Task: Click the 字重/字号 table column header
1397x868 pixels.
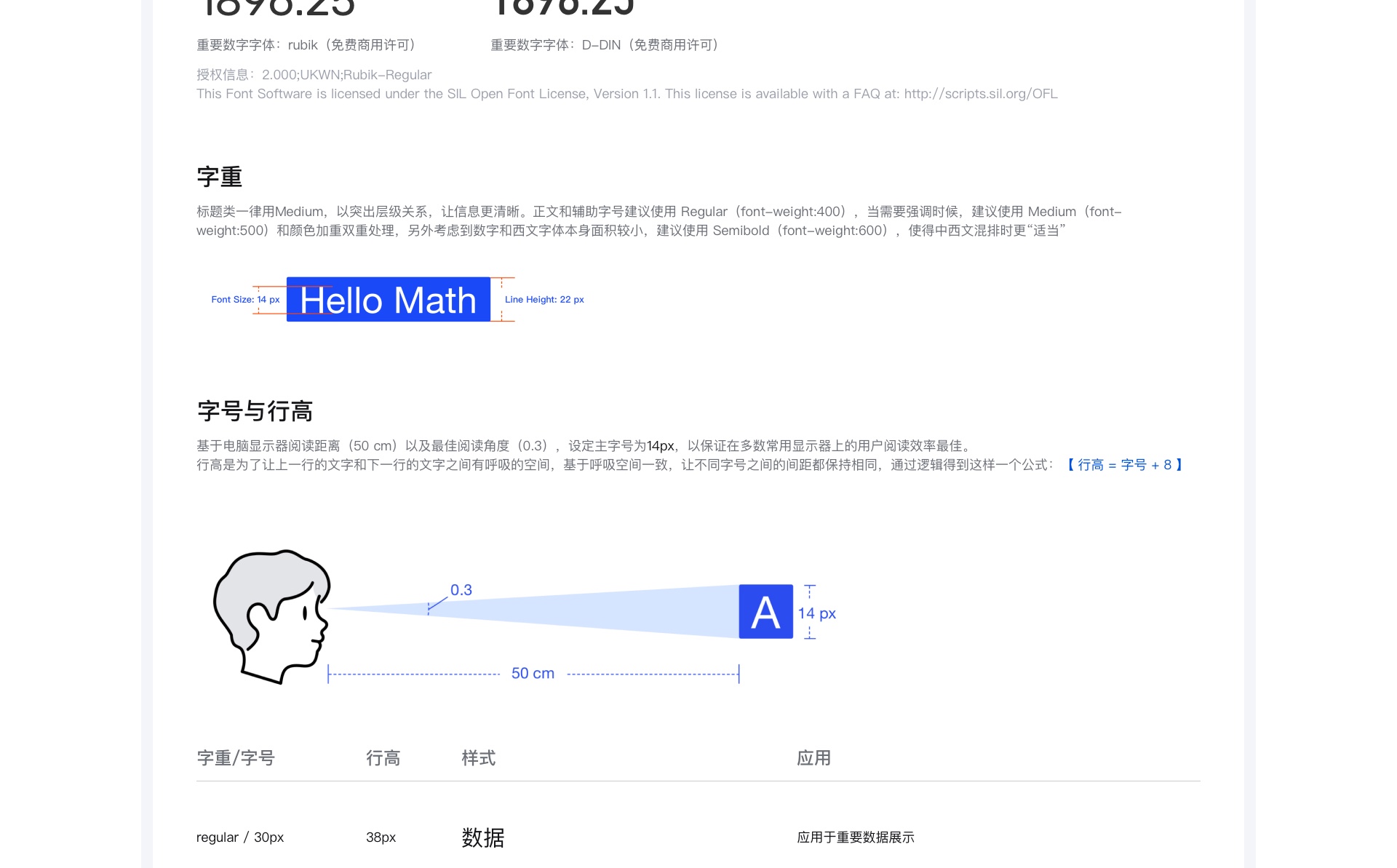Action: [x=235, y=758]
